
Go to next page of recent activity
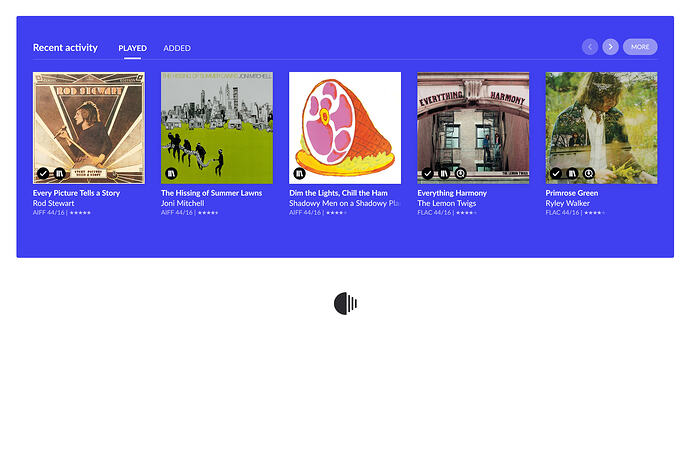[610, 47]
